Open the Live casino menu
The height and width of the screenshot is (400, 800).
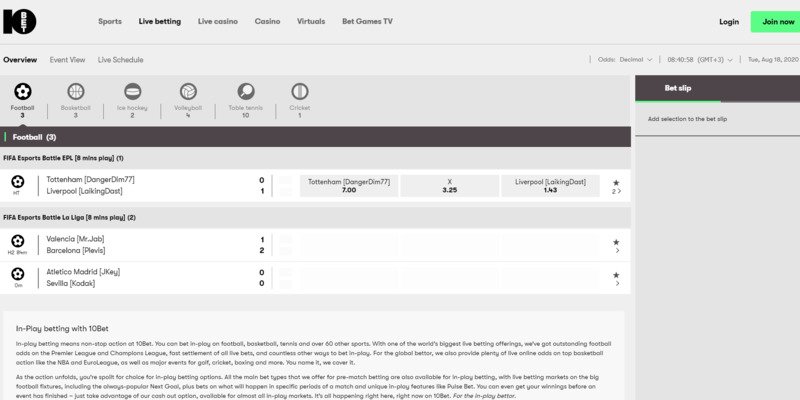(218, 21)
